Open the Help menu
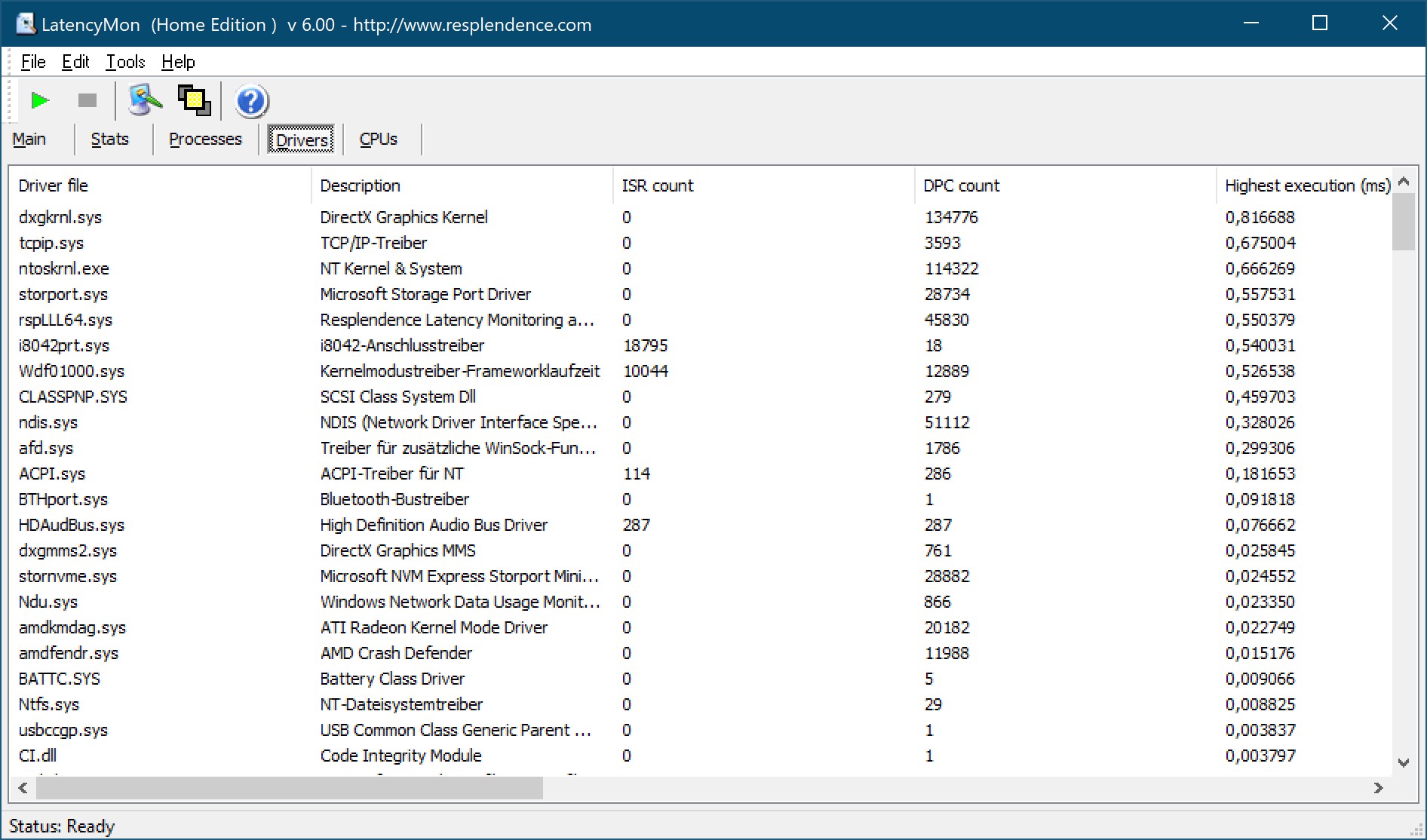 coord(178,62)
